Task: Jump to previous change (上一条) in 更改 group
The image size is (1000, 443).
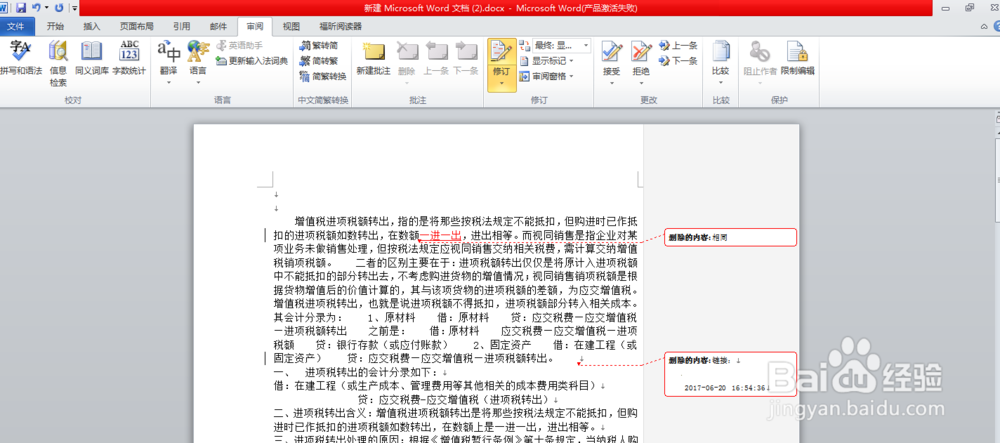Action: pos(679,45)
